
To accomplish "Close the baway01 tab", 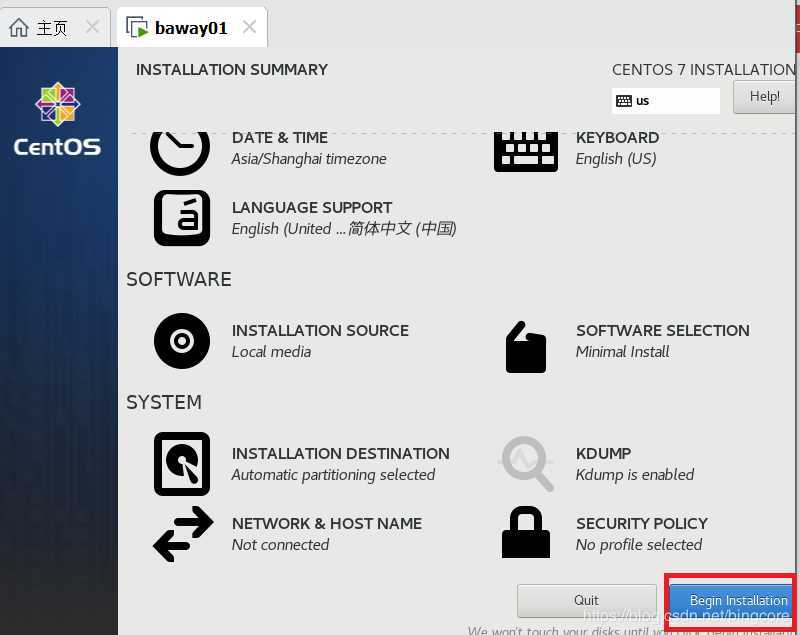I will tap(249, 27).
